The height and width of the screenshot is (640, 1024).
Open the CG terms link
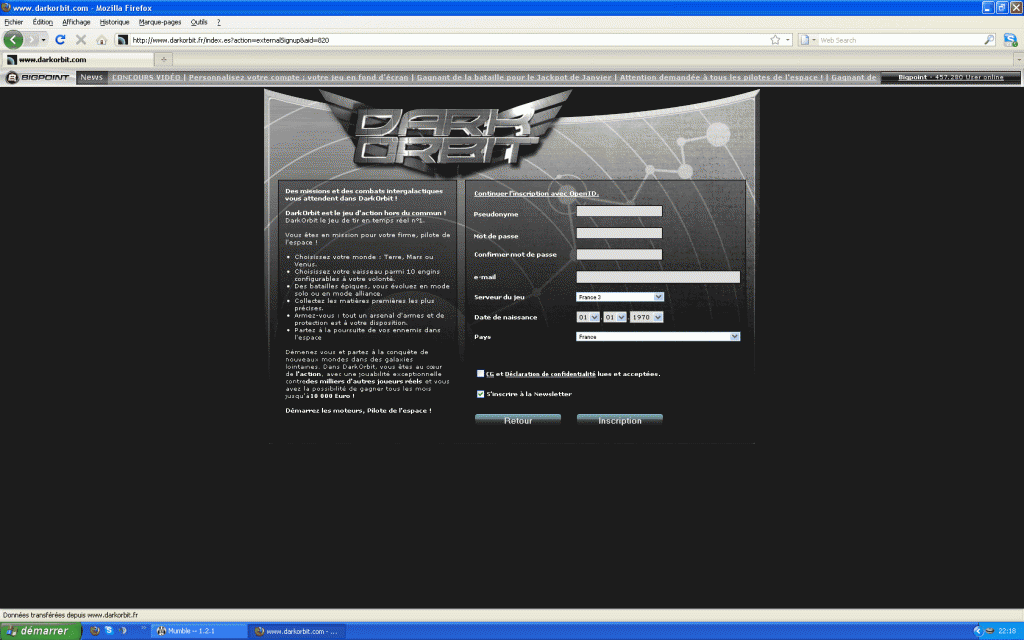point(490,374)
